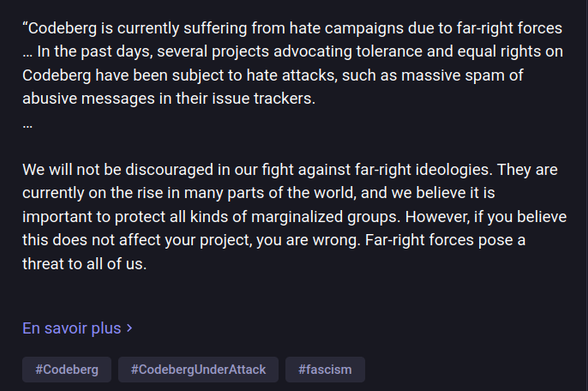The image size is (588, 391).
Task: Click the opening quotation mark before 'Codeberg'
Action: (x=25, y=25)
